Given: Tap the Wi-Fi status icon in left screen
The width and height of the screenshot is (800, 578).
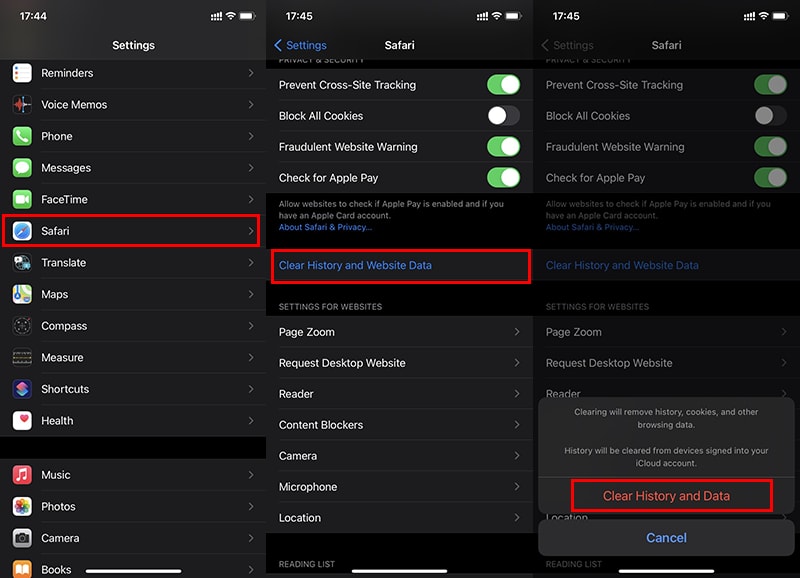Looking at the screenshot, I should coord(231,16).
